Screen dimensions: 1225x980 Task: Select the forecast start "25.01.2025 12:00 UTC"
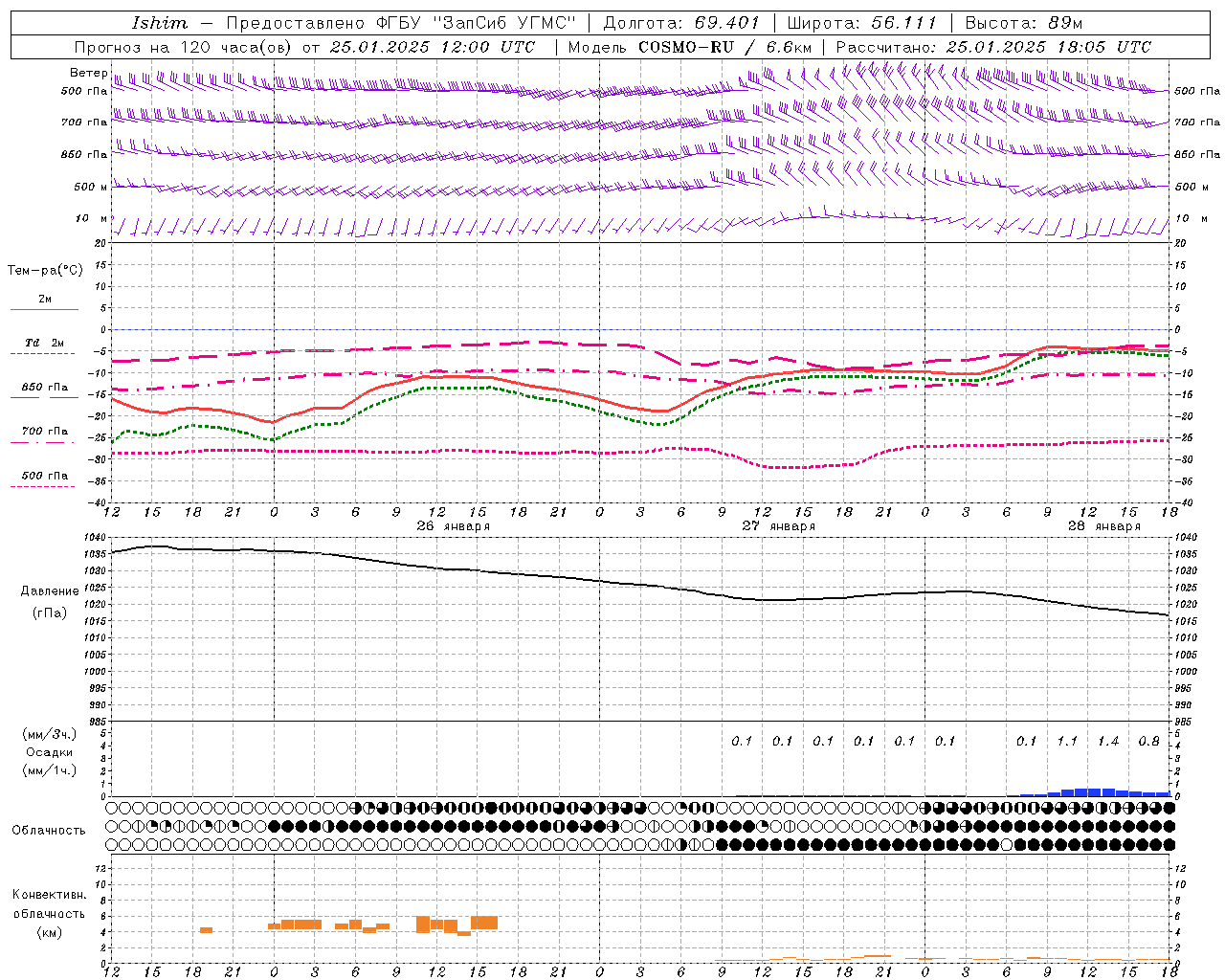[x=432, y=47]
